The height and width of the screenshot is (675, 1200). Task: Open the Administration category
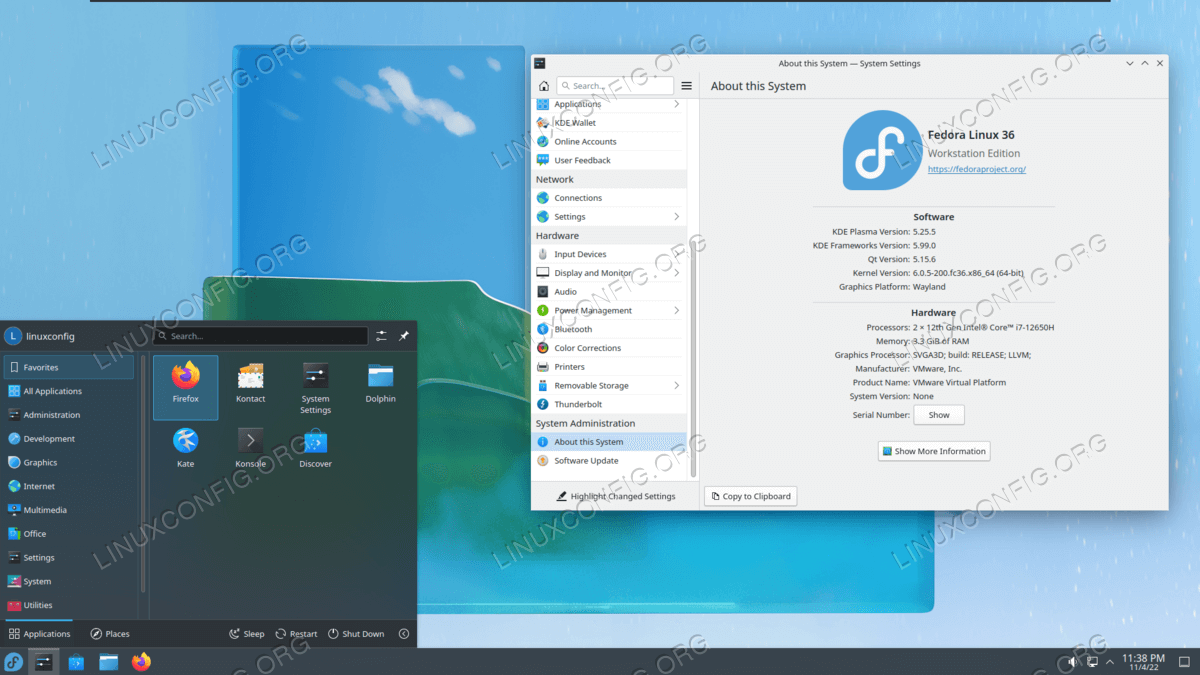[68, 415]
